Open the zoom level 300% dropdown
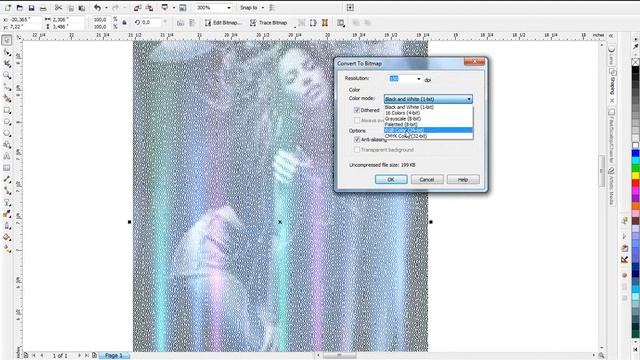The height and width of the screenshot is (360, 640). tap(229, 8)
